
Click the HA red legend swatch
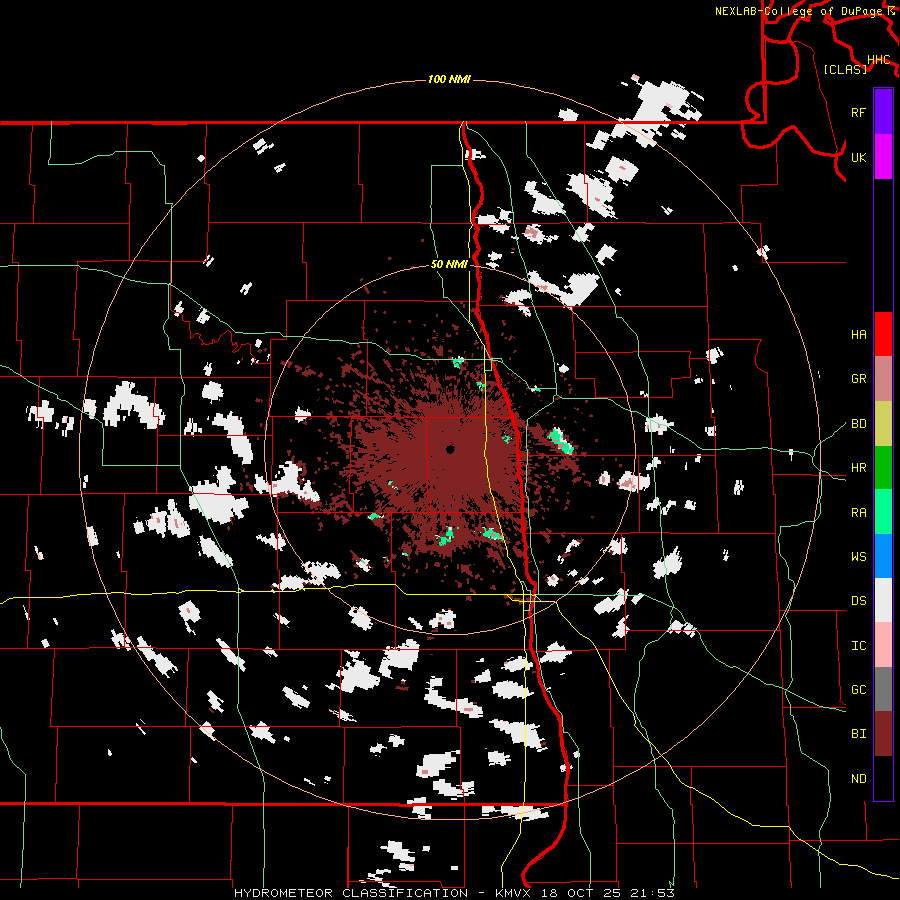[x=883, y=334]
